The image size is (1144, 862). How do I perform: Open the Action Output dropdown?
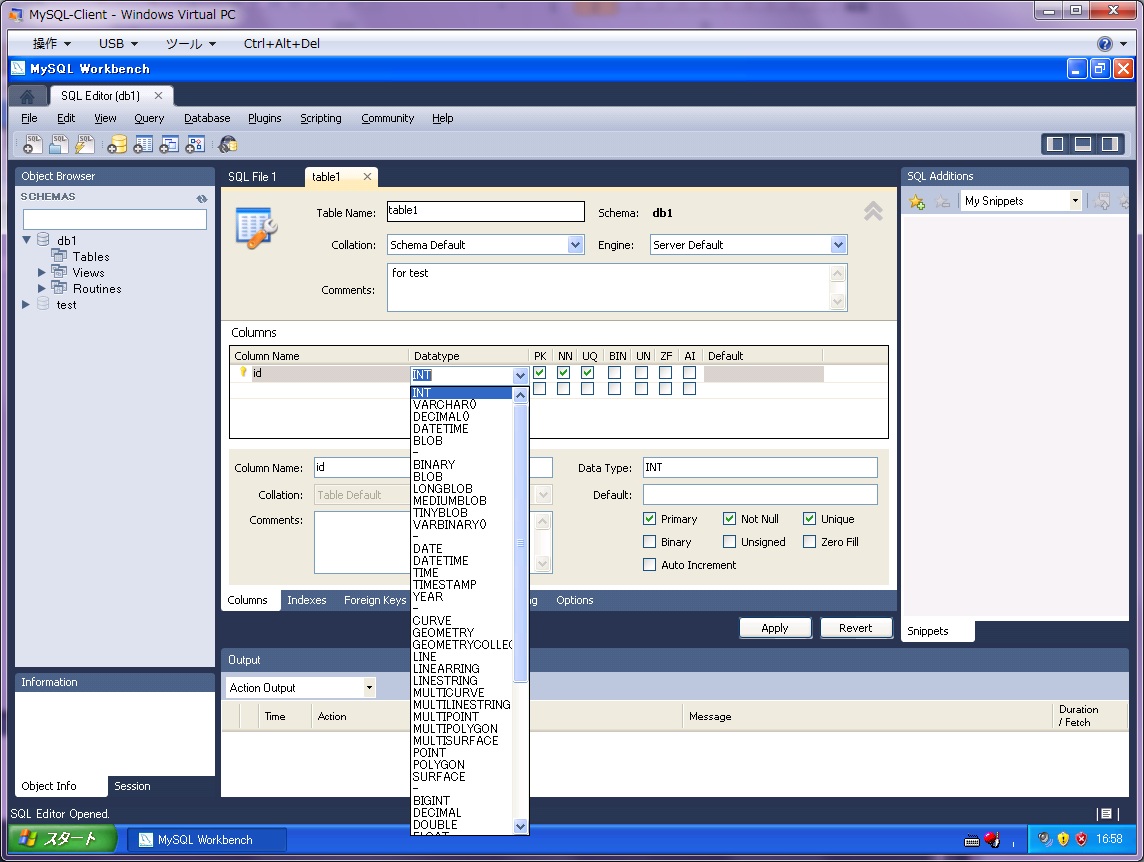pyautogui.click(x=369, y=688)
